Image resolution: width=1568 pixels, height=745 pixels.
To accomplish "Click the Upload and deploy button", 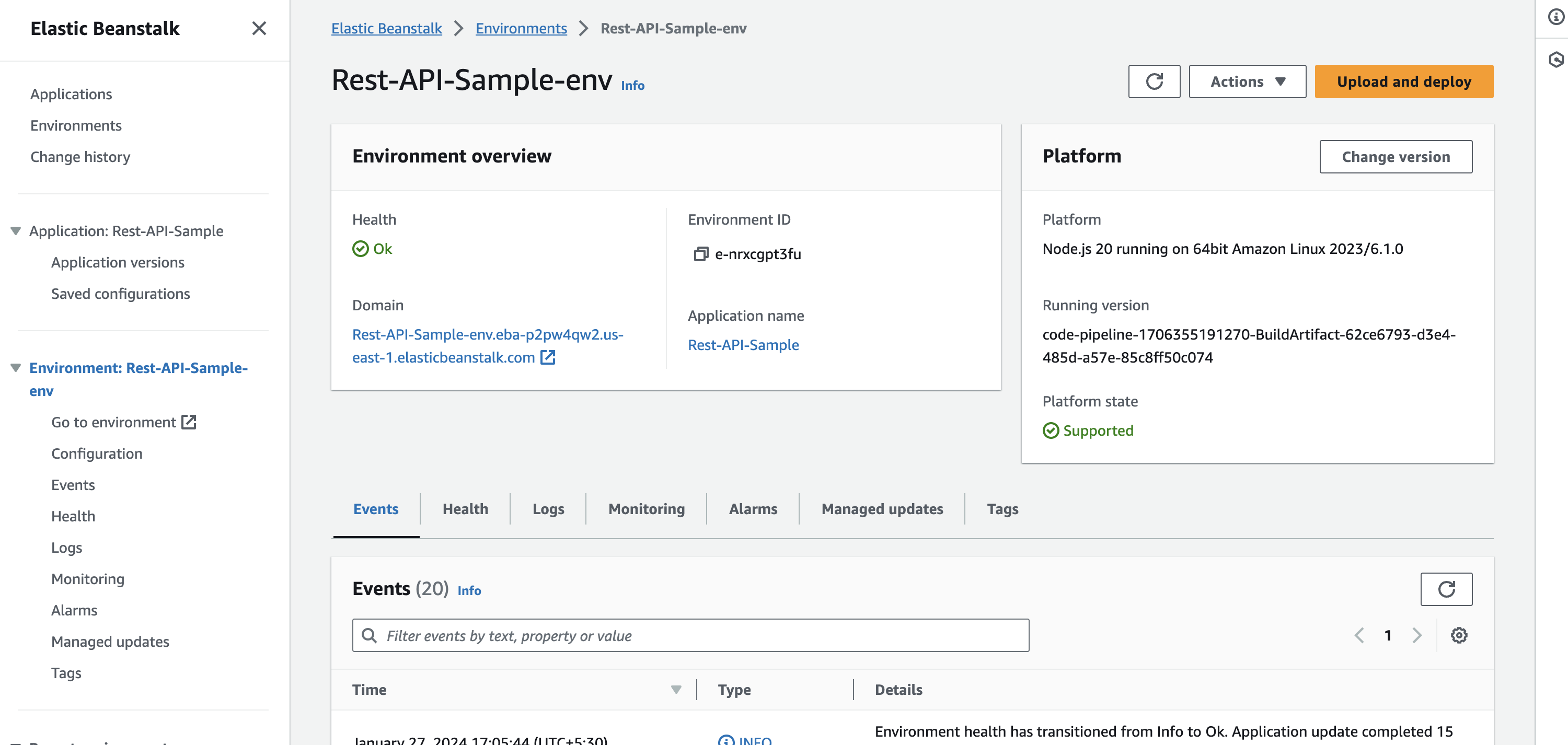I will [x=1403, y=82].
